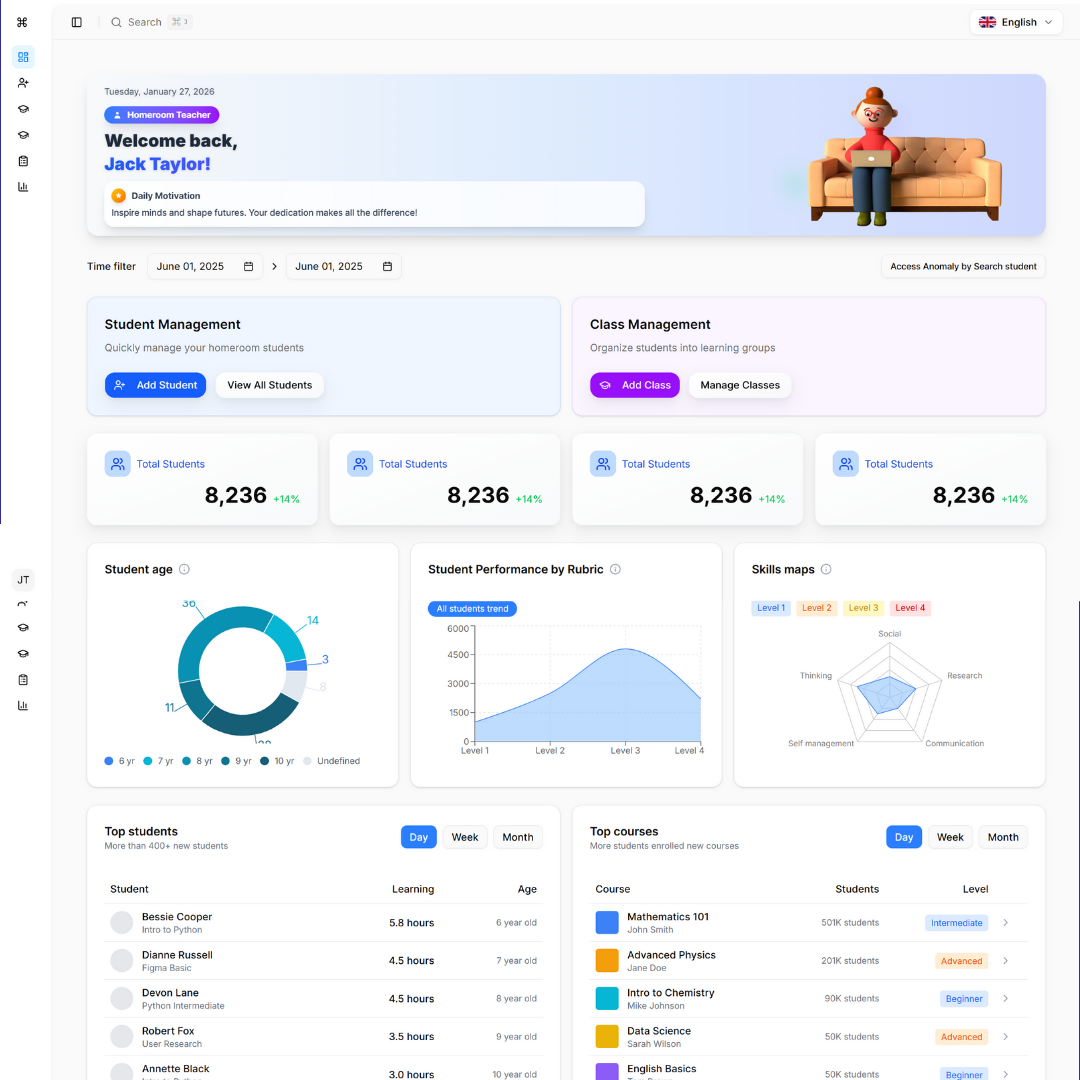Toggle Level 1 in Skills maps legend
The height and width of the screenshot is (1080, 1080).
tap(770, 608)
